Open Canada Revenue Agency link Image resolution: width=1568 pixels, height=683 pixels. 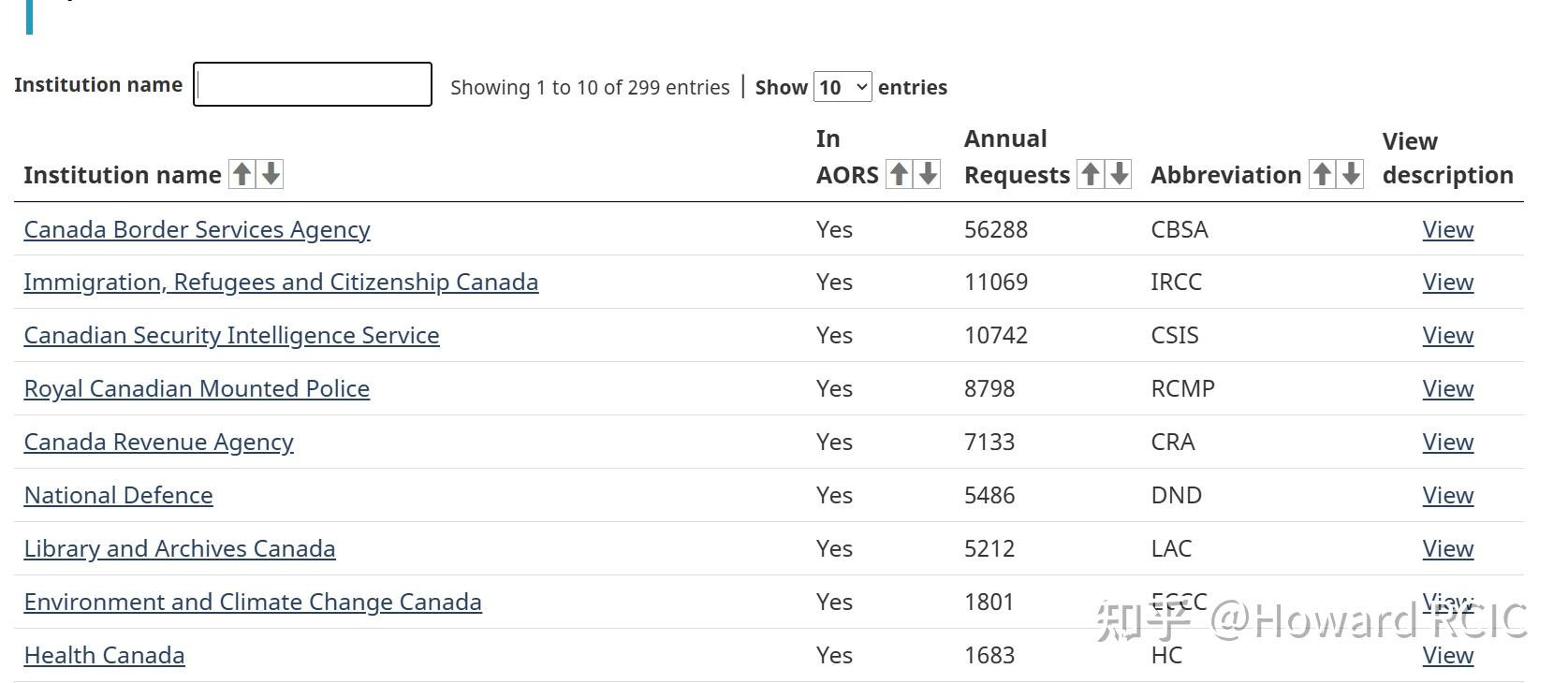click(x=158, y=442)
